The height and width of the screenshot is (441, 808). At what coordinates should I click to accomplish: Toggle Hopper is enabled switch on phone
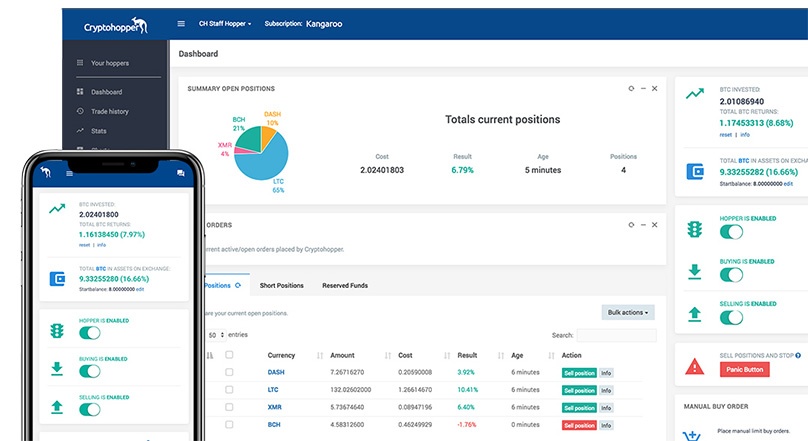pos(90,333)
